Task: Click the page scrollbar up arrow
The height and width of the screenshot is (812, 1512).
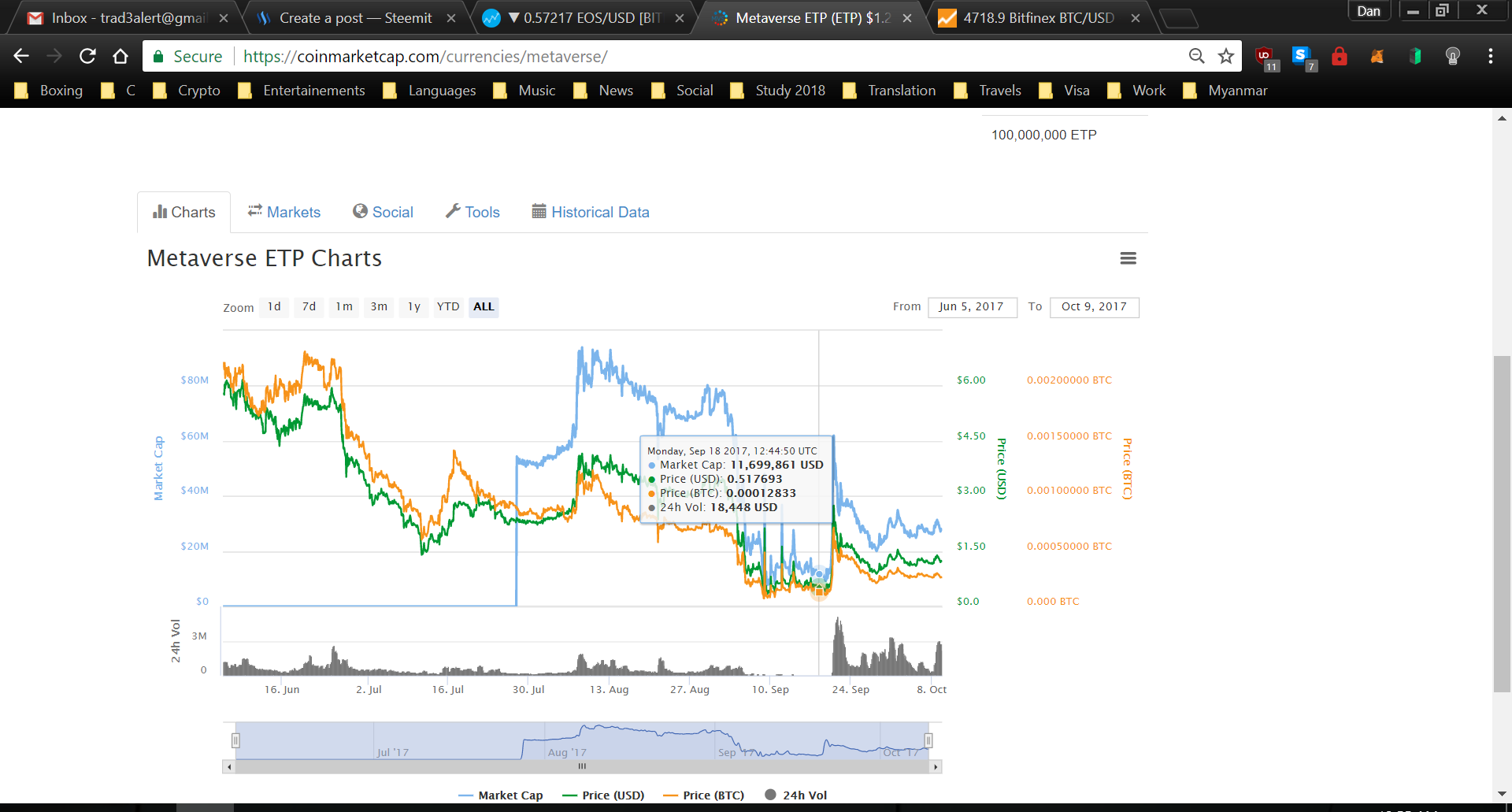Action: coord(1502,118)
